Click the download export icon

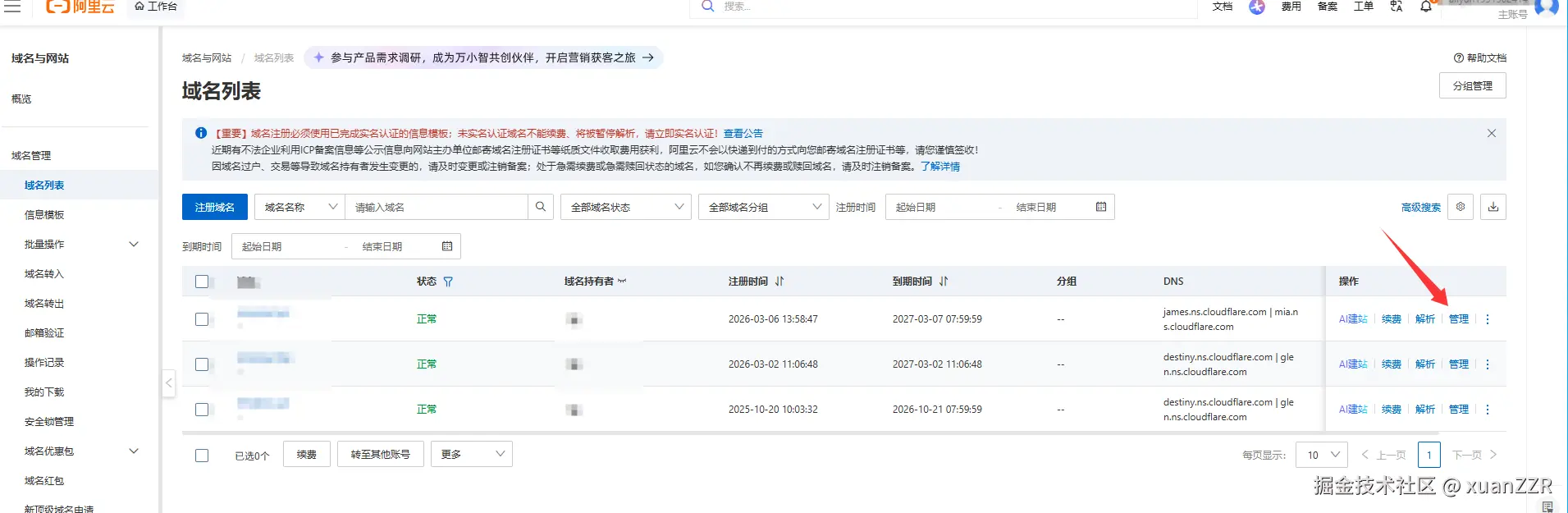click(x=1493, y=207)
